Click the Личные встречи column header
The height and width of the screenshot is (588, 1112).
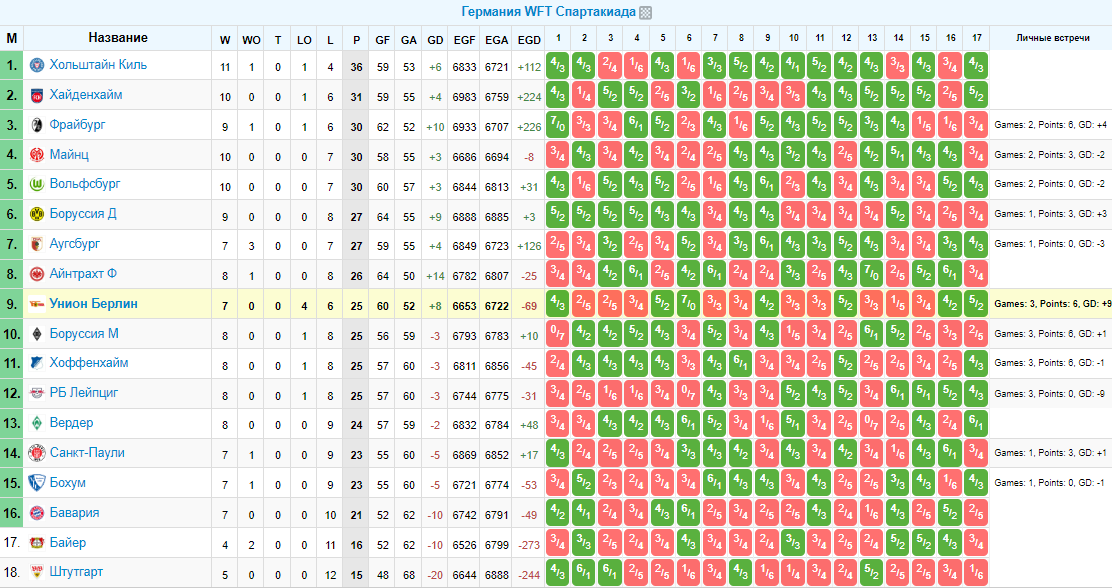1052,38
